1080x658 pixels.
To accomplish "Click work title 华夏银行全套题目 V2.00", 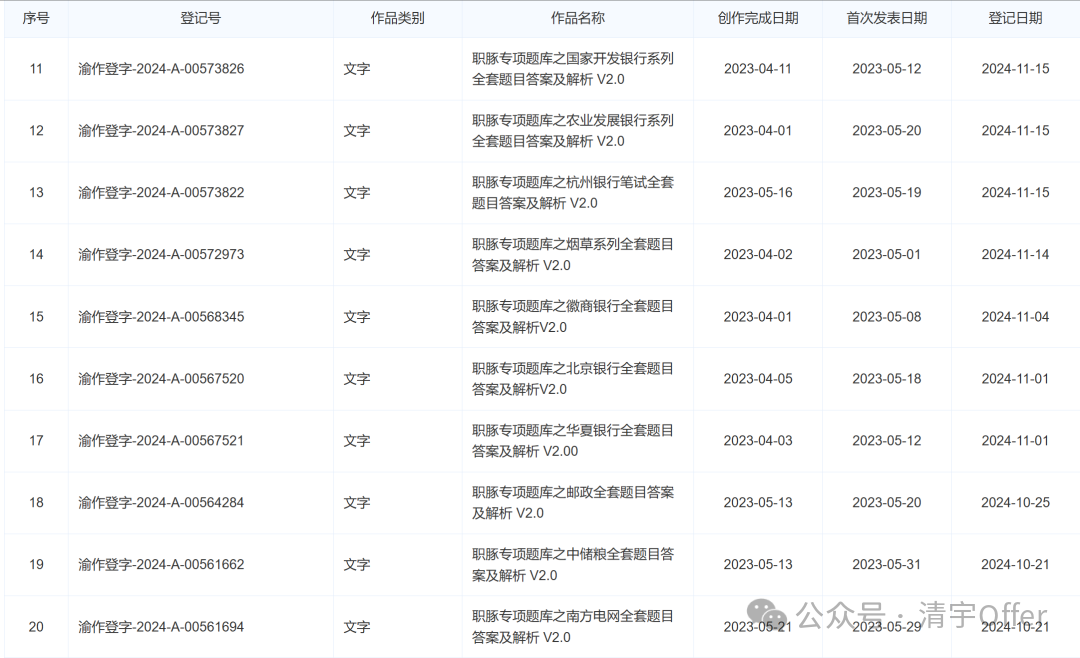I will [573, 441].
